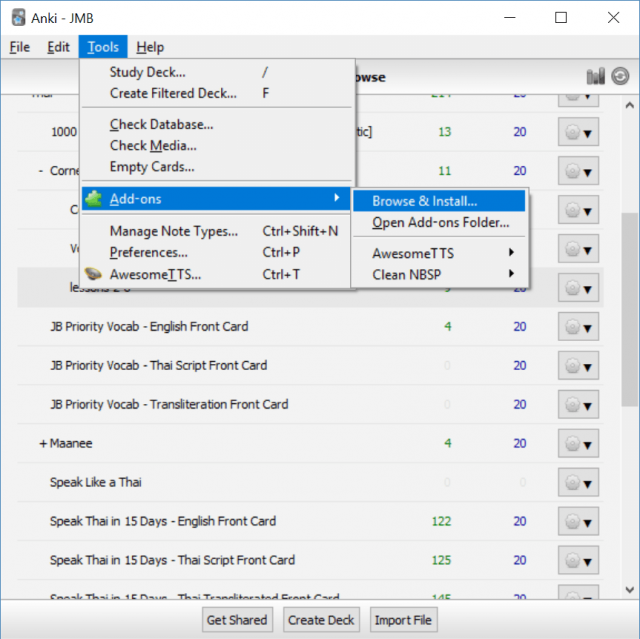The image size is (640, 639).
Task: Choose Check Database from Tools menu
Action: pos(216,124)
